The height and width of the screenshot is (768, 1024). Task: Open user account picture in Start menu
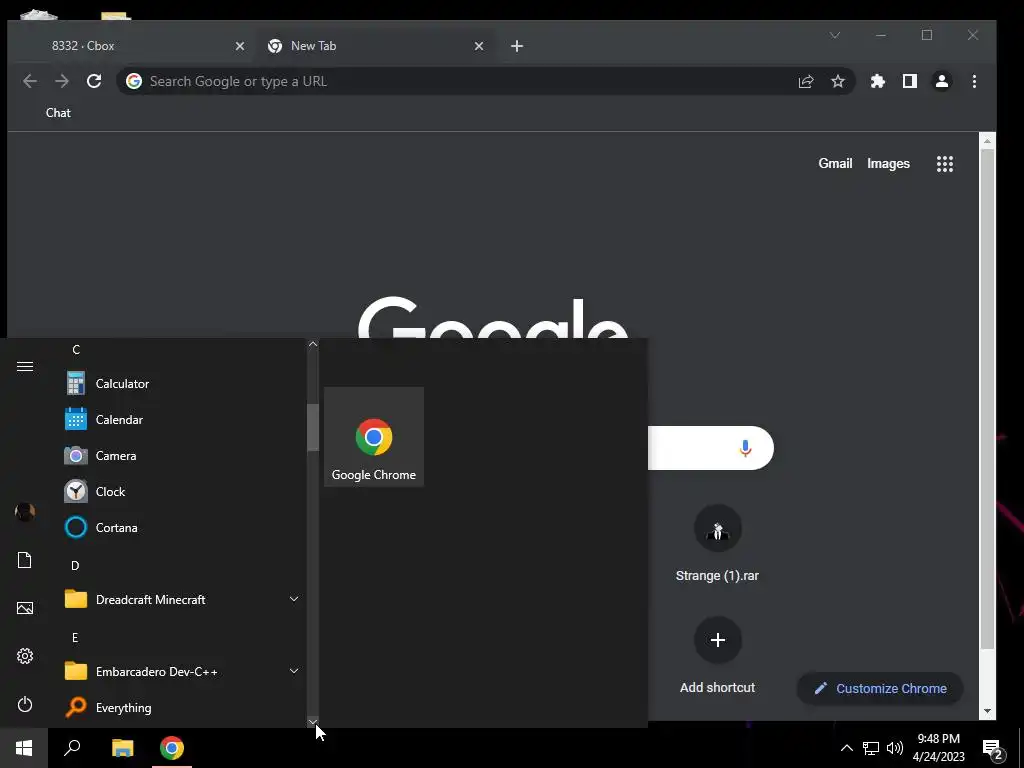pyautogui.click(x=25, y=511)
